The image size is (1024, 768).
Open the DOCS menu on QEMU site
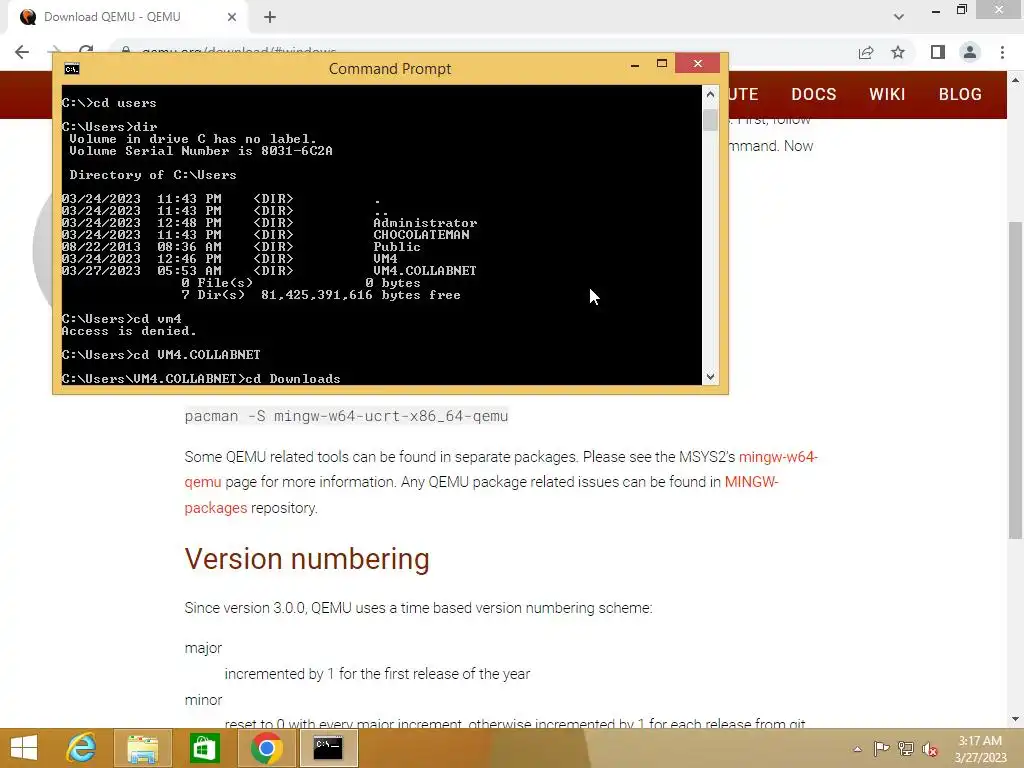tap(814, 95)
